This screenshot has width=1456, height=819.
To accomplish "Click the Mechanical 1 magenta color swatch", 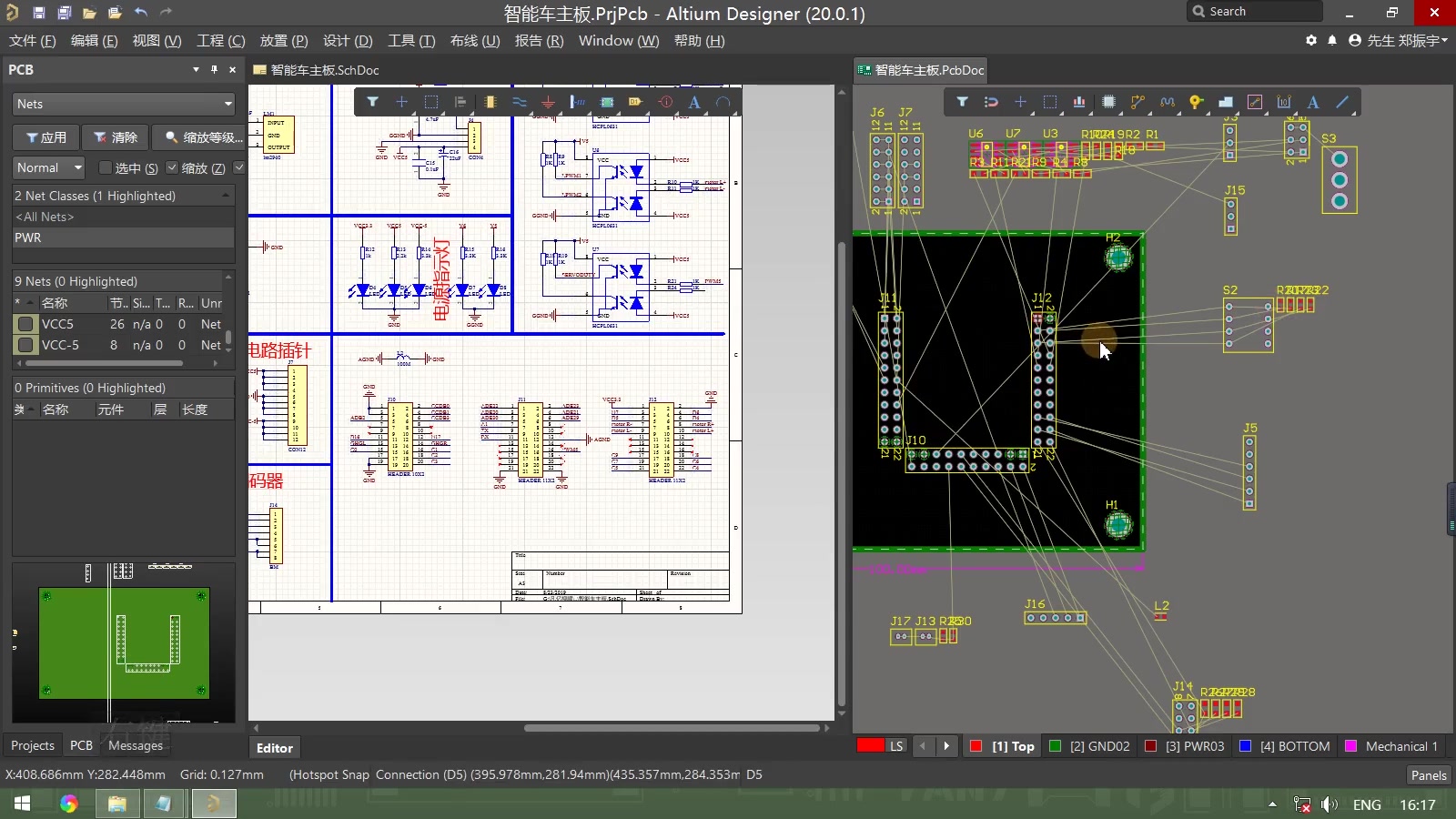I will point(1351,746).
